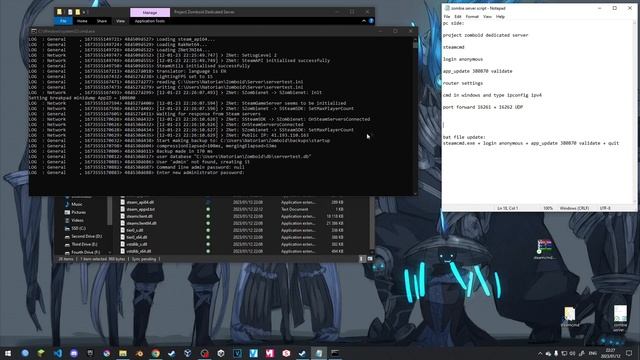
Task: Open zombie server text file on desktop
Action: [620, 318]
